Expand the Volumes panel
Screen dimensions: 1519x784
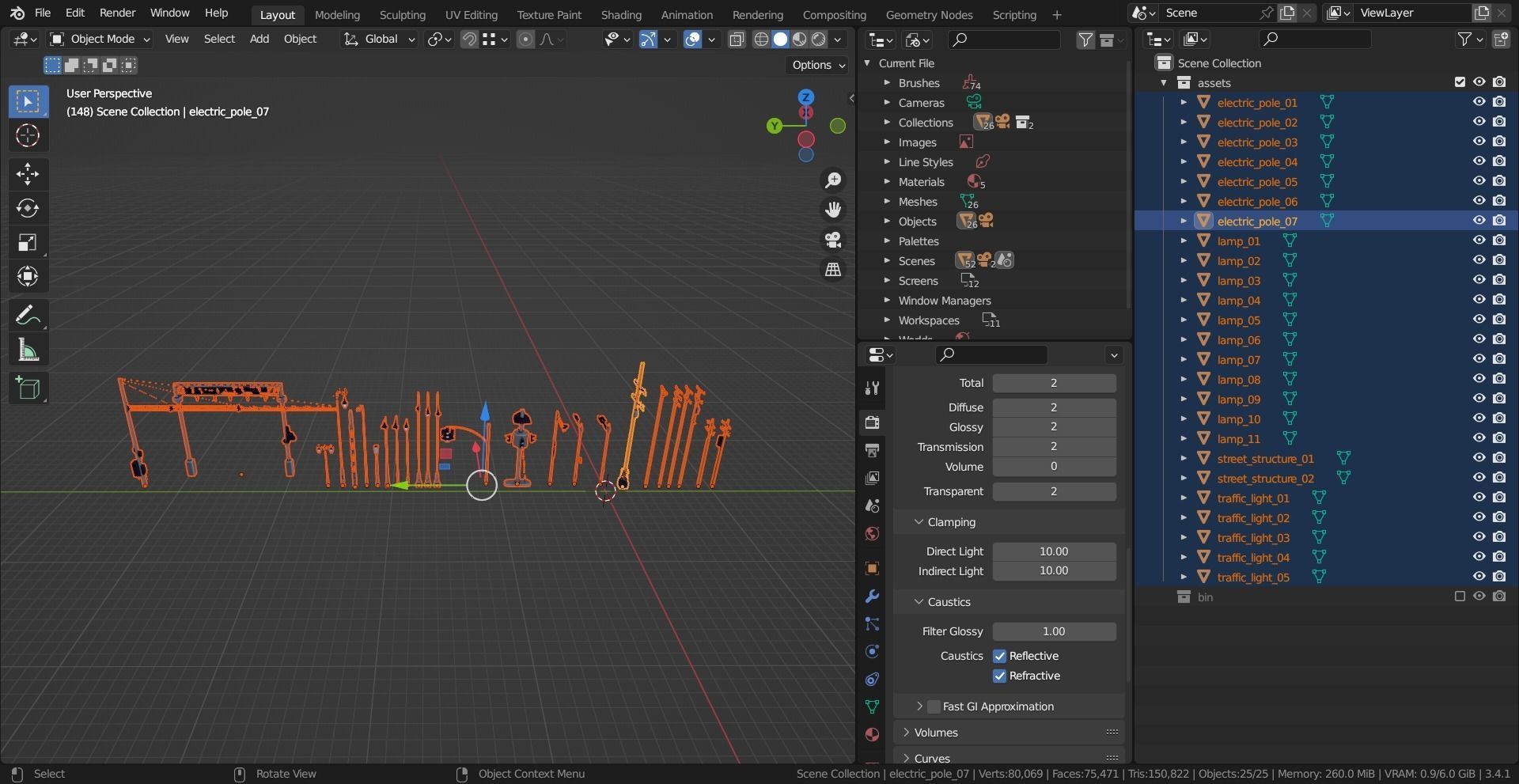point(906,733)
